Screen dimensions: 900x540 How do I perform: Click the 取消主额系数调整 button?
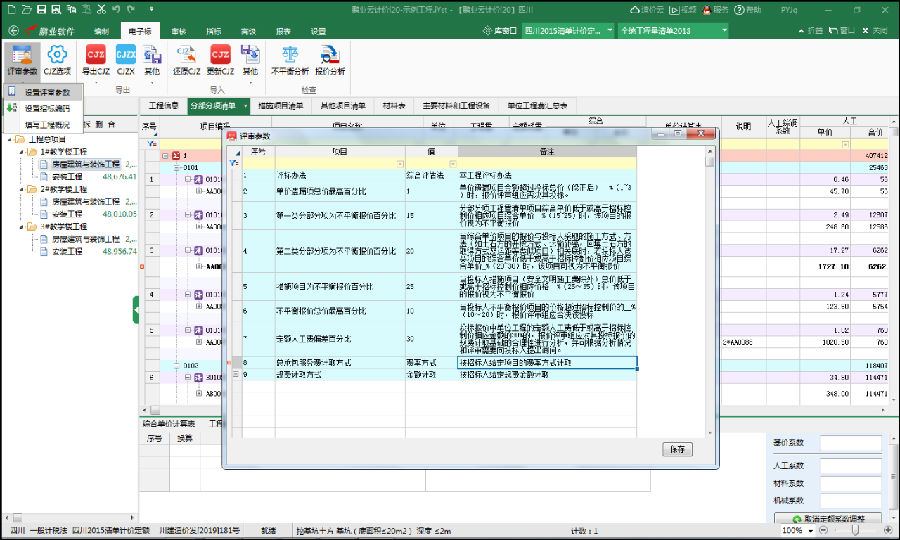pyautogui.click(x=828, y=518)
